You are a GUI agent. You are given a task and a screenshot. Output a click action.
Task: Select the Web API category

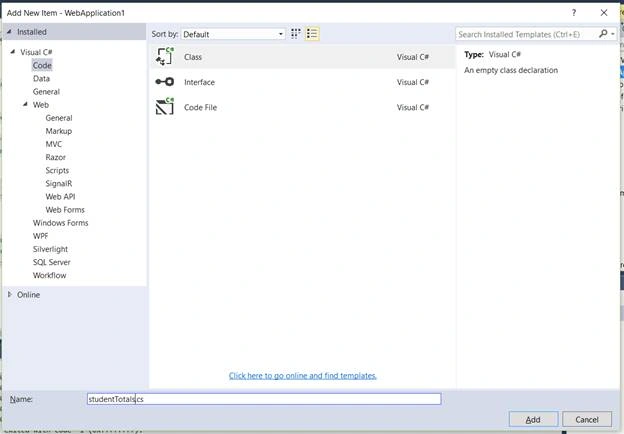click(60, 197)
